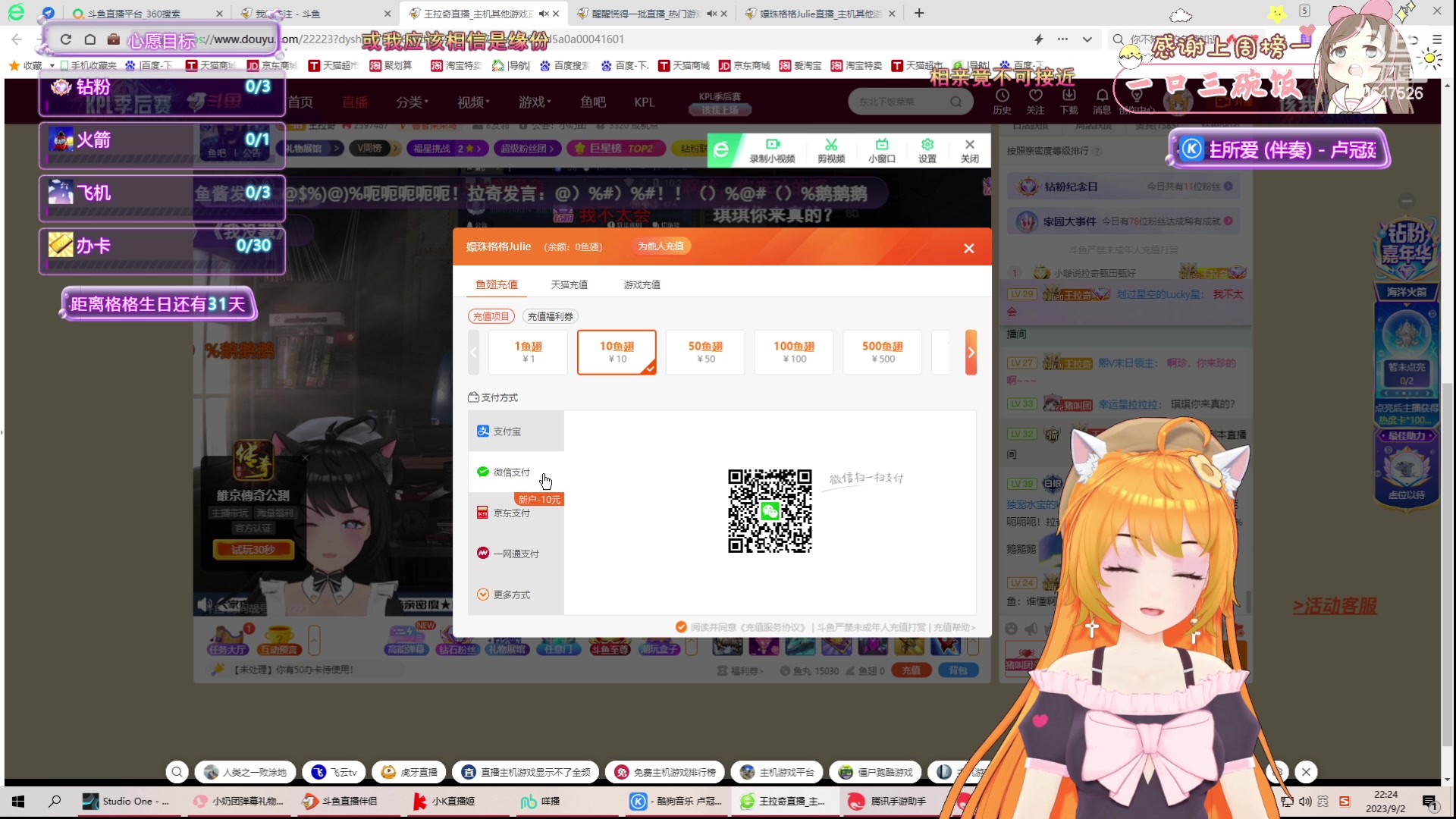Close the video toolbar with 关闭

969,150
